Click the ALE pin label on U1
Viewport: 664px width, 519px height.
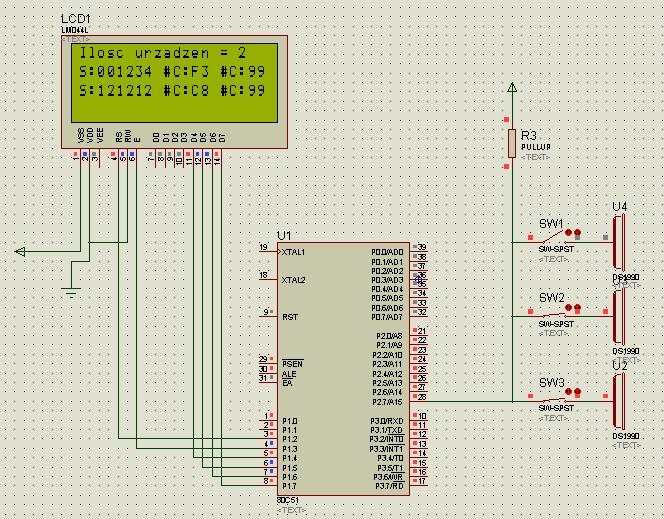[289, 374]
